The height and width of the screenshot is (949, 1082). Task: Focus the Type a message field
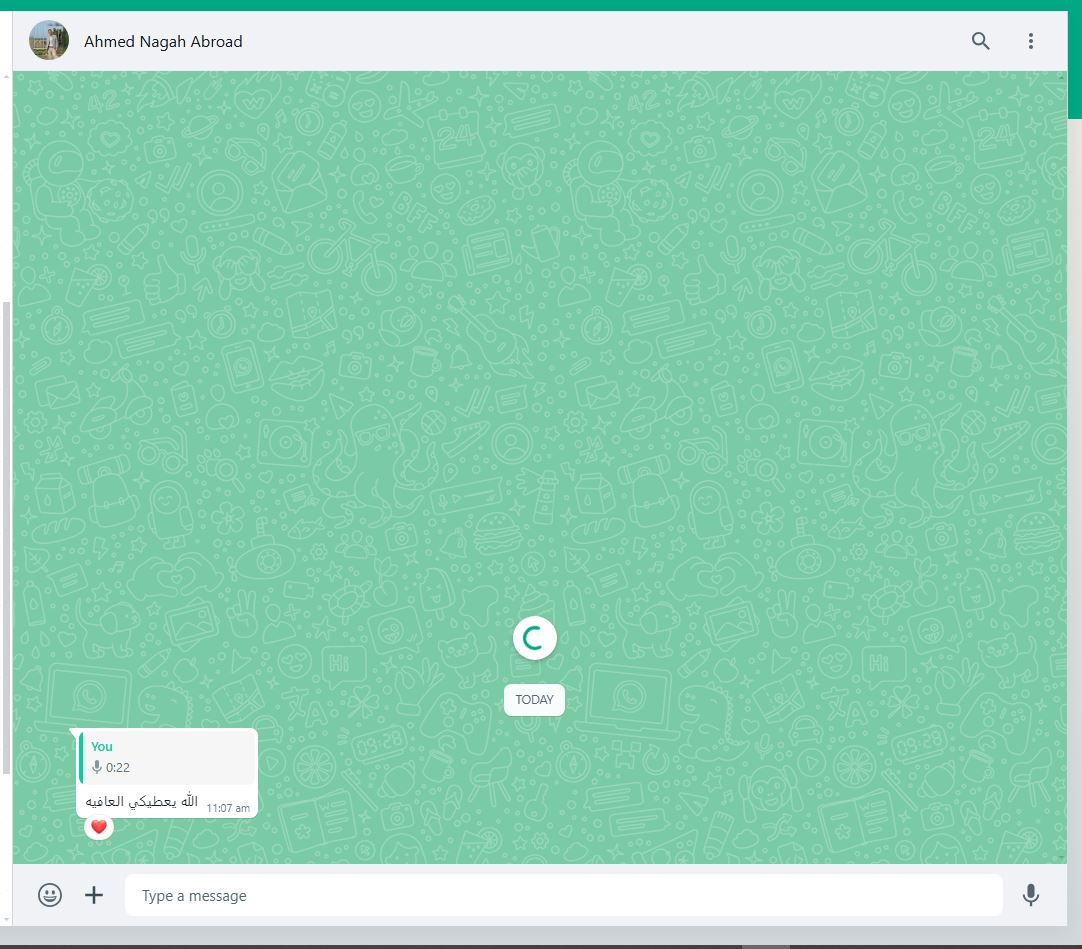tap(563, 895)
